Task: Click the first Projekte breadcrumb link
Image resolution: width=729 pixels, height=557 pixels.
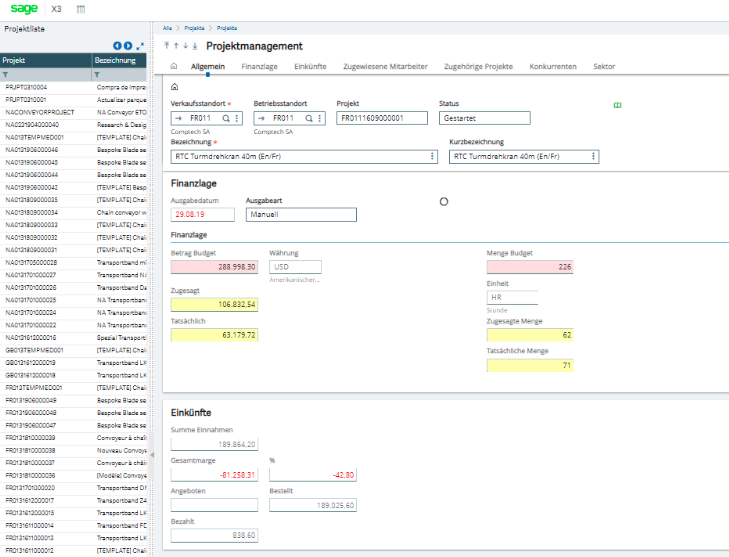Action: pyautogui.click(x=194, y=28)
